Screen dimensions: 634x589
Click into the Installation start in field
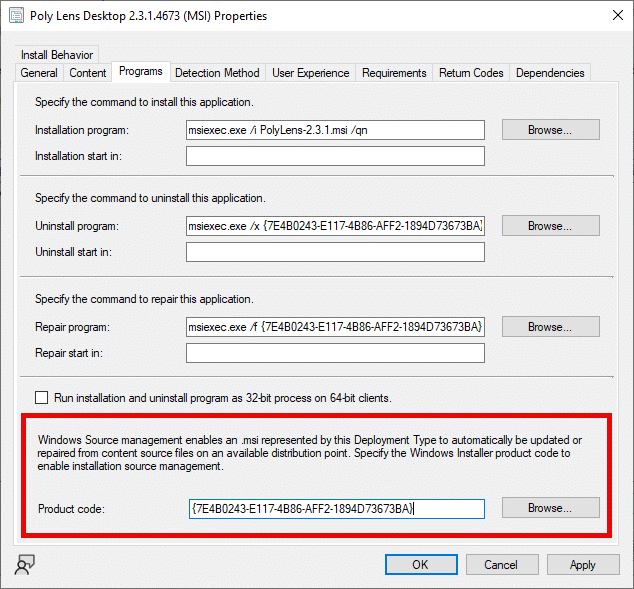pos(335,156)
